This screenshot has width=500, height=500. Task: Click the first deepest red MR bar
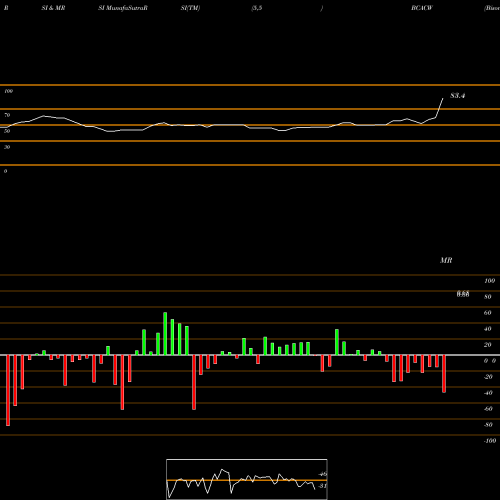(8, 390)
